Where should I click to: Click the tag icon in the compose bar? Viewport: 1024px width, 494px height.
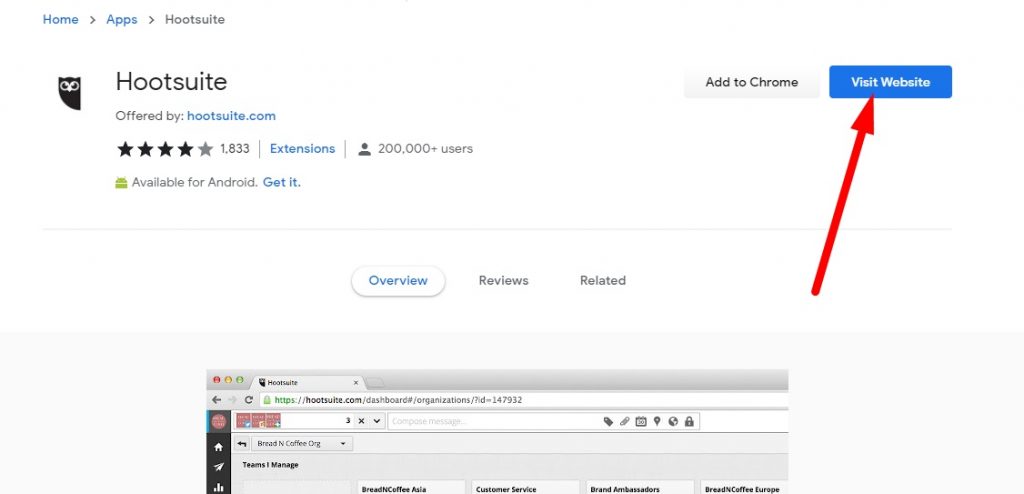tap(608, 421)
